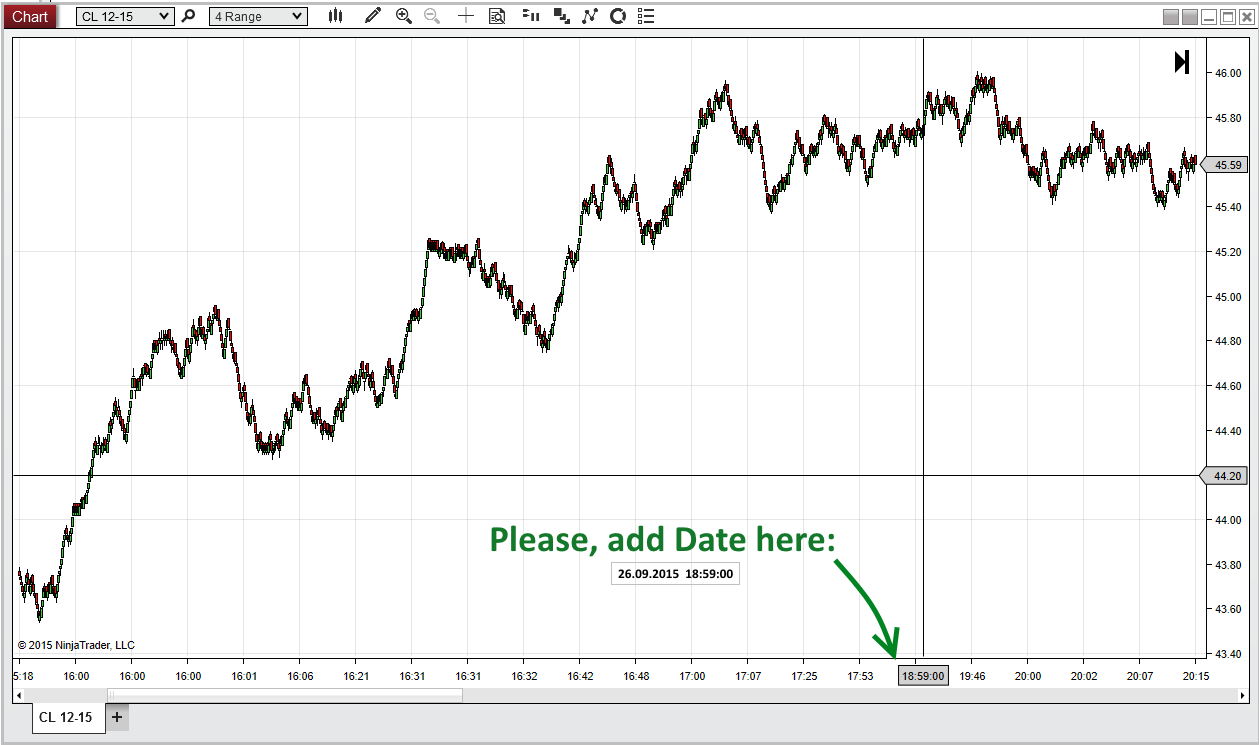This screenshot has height=745, width=1259.
Task: Click the first gray link button
Action: point(1171,17)
